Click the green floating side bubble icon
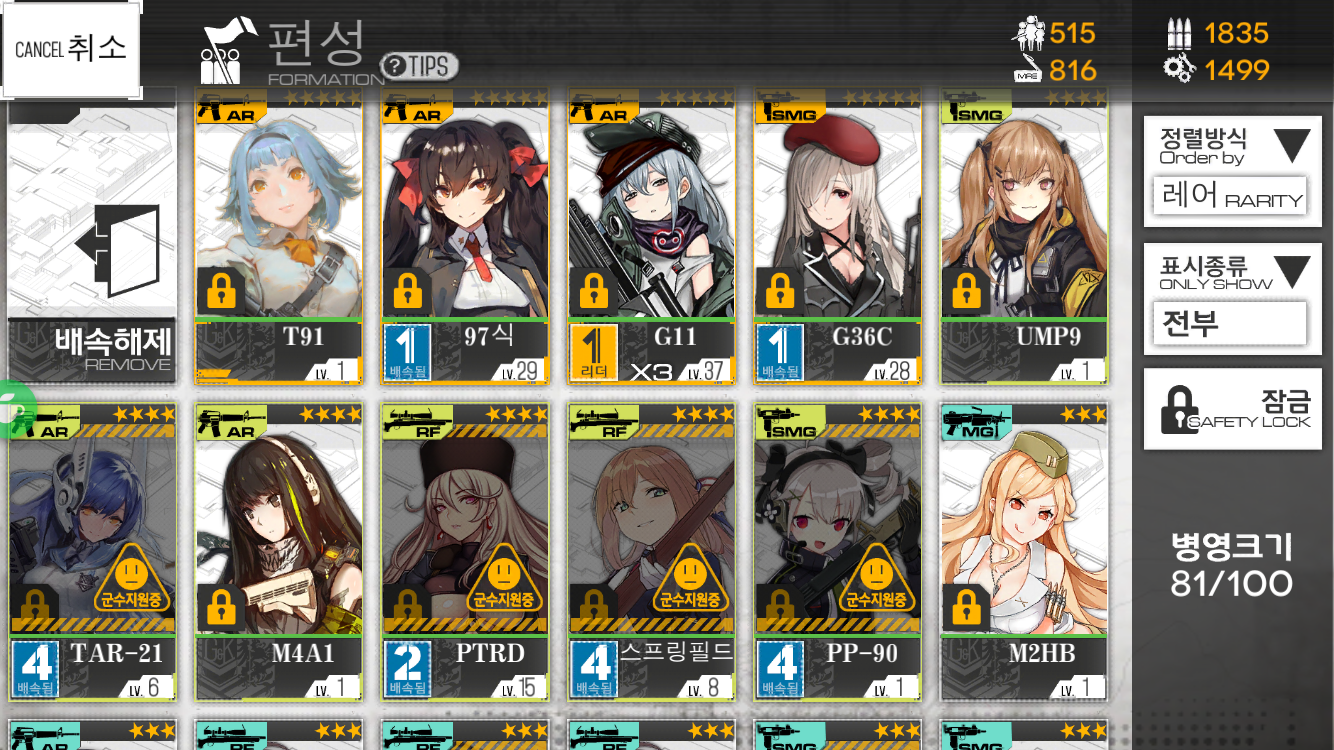Image resolution: width=1334 pixels, height=750 pixels. point(15,410)
